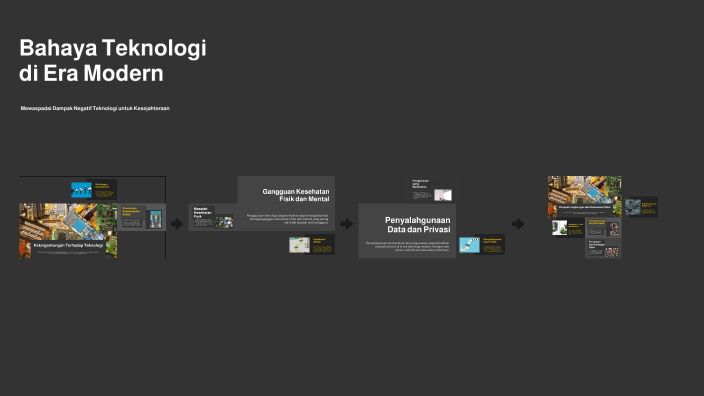This screenshot has height=396, width=704.
Task: Open the "Ketergantungan Terhadap Teknologi" heading
Action: point(68,246)
